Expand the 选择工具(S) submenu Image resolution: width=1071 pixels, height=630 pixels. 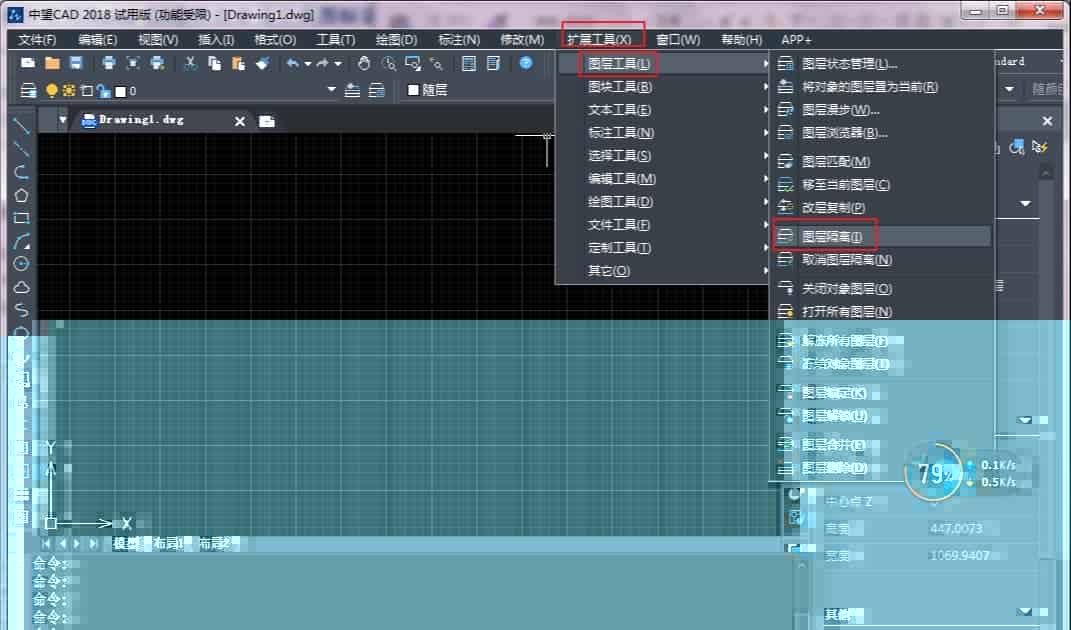(663, 156)
